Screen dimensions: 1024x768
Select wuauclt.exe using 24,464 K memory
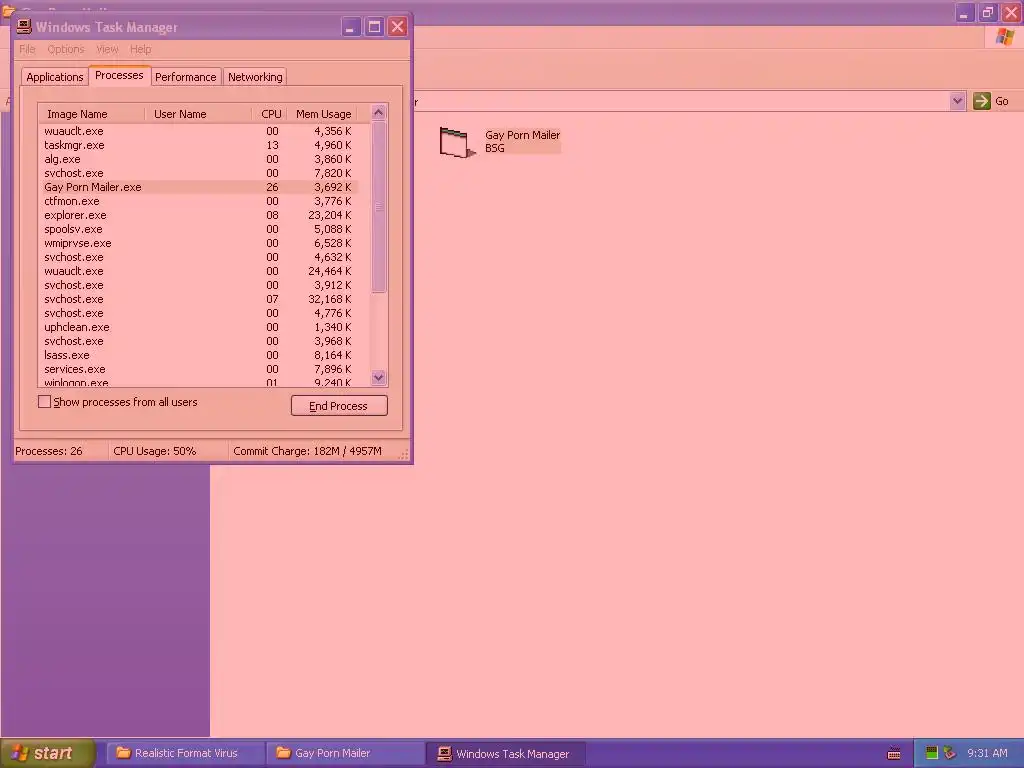pos(199,271)
